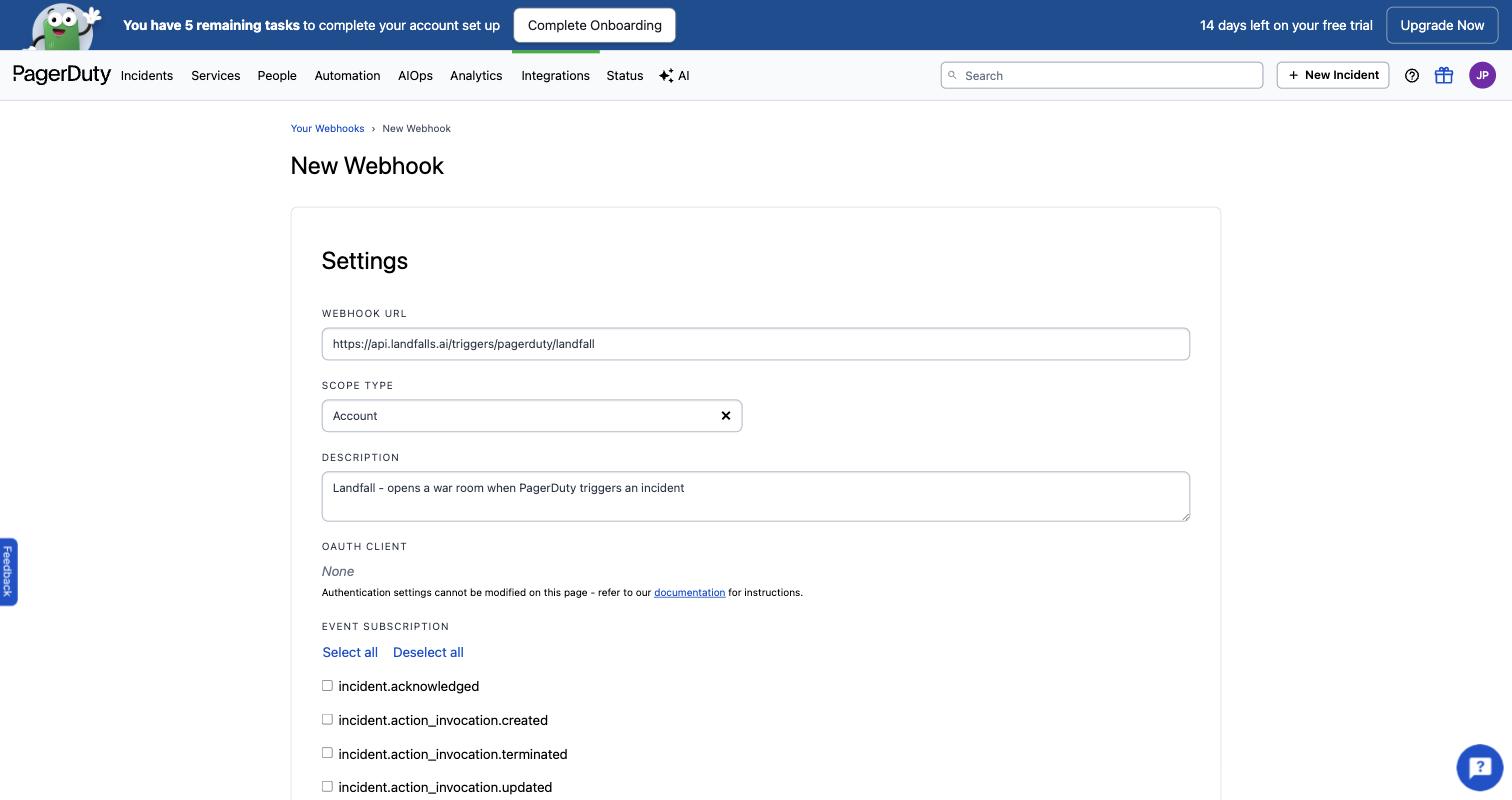Click '14 days left on your free trial' text
1512x800 pixels.
1286,25
